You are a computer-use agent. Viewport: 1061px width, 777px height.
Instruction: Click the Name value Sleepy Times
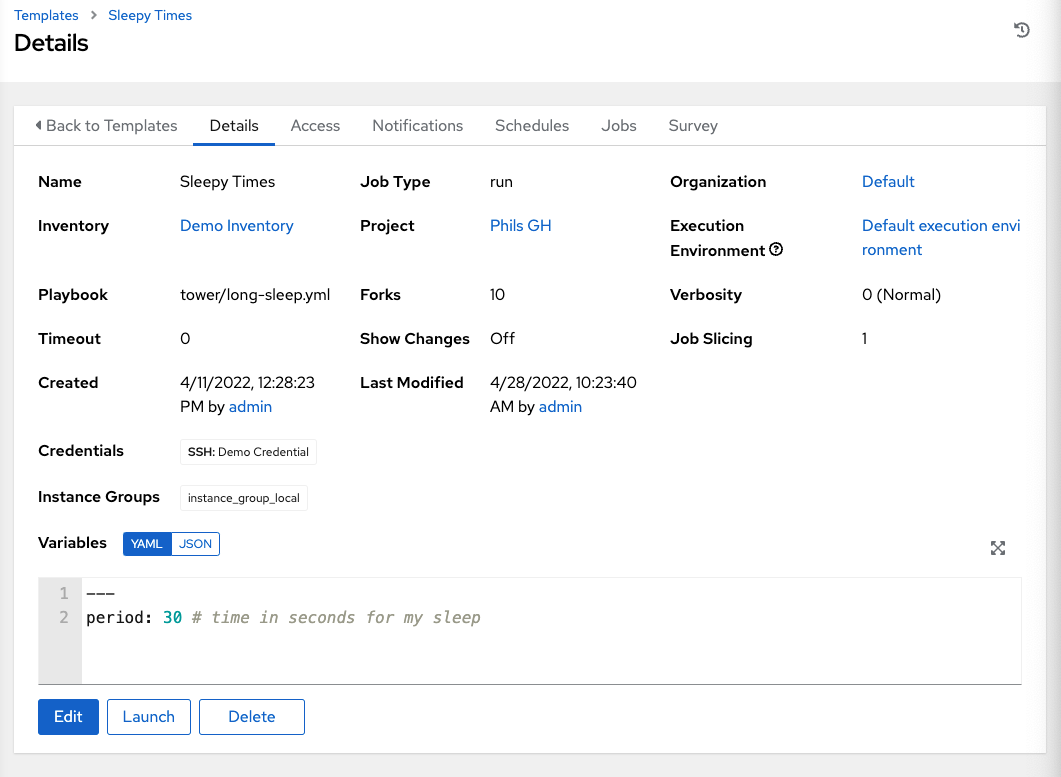(227, 181)
